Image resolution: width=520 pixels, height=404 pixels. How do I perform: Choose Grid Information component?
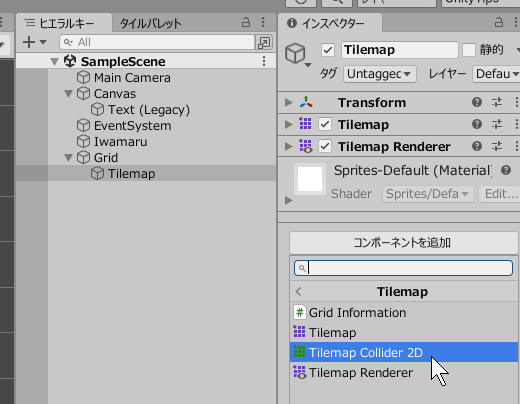[404, 313]
